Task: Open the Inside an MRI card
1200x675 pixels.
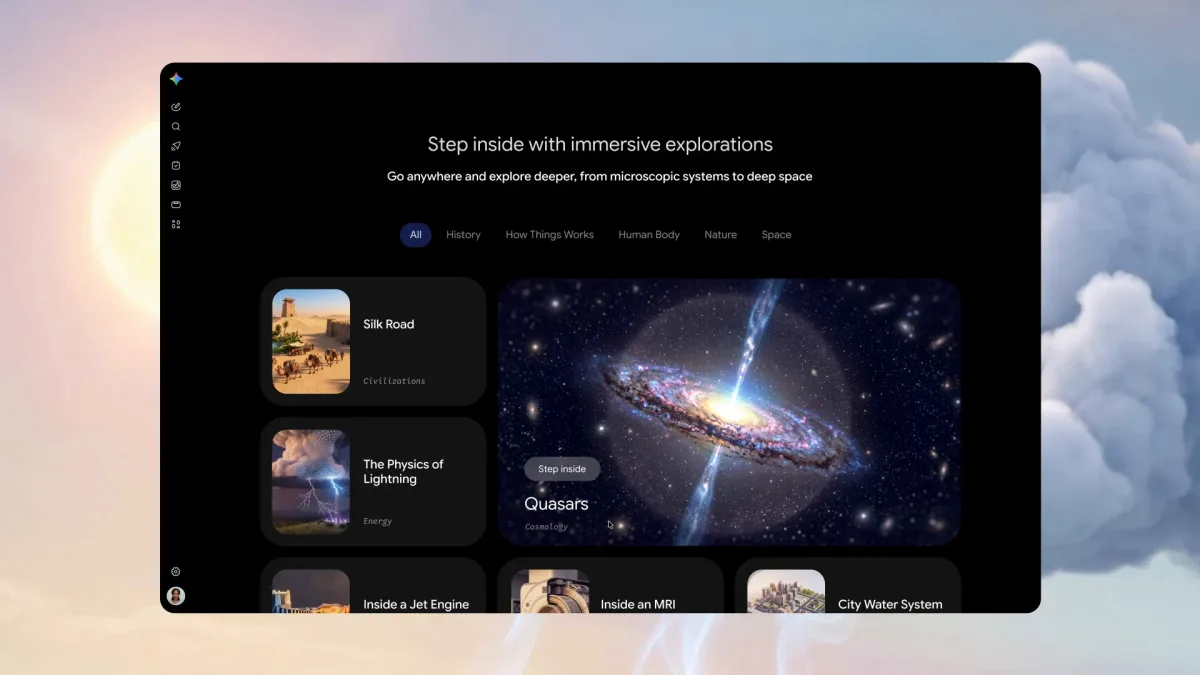Action: [x=610, y=585]
